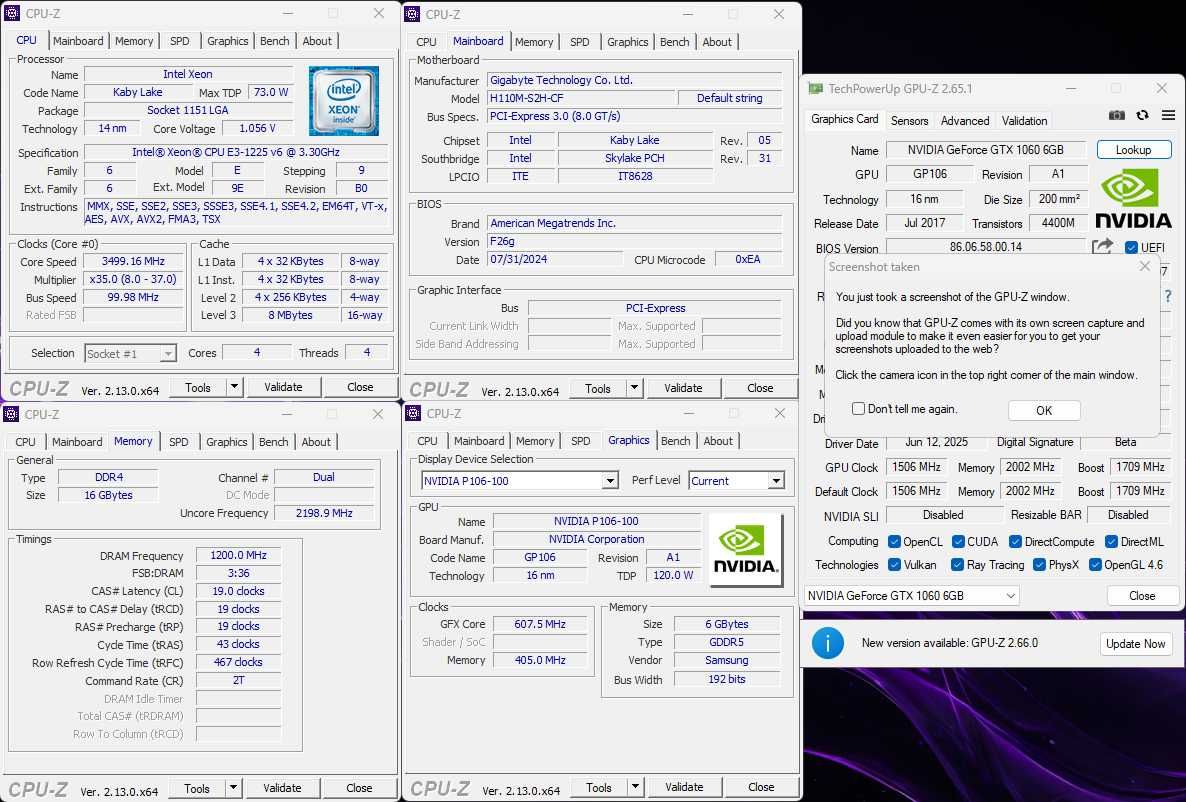The width and height of the screenshot is (1186, 802).
Task: Toggle the DirectML checkbox
Action: (x=1111, y=542)
